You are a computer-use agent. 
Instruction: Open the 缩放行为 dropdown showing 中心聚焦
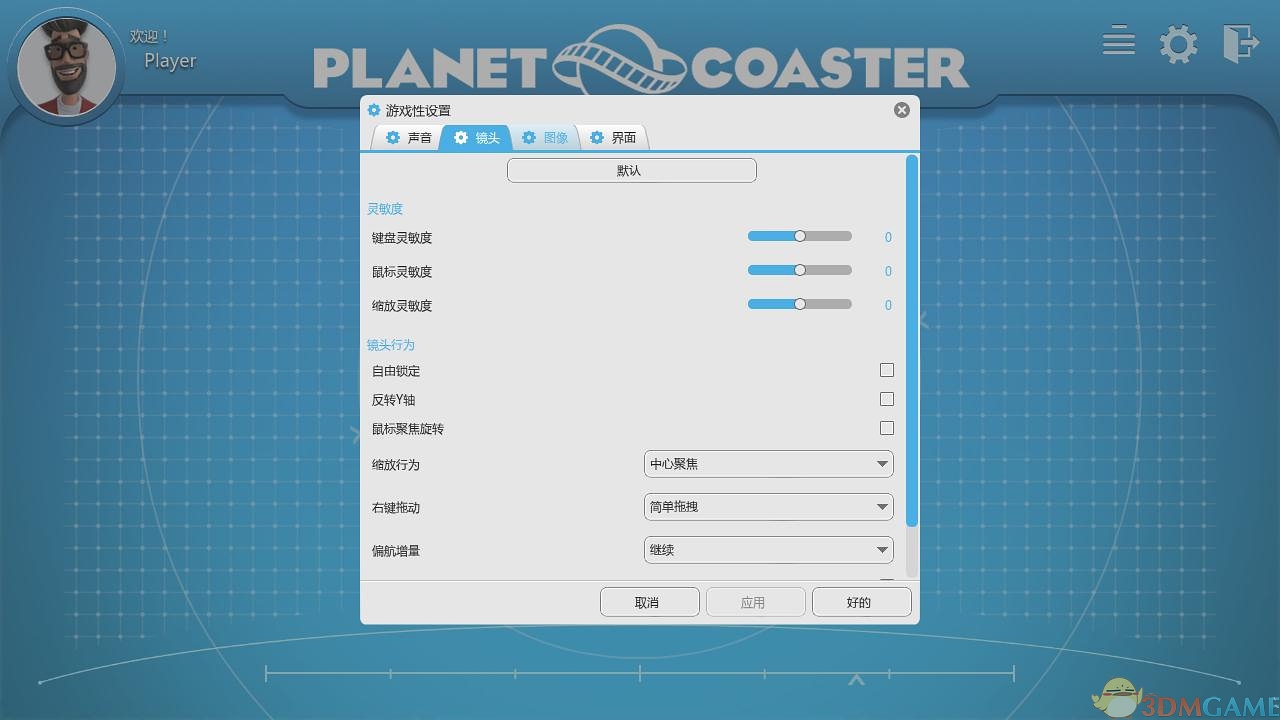point(768,463)
